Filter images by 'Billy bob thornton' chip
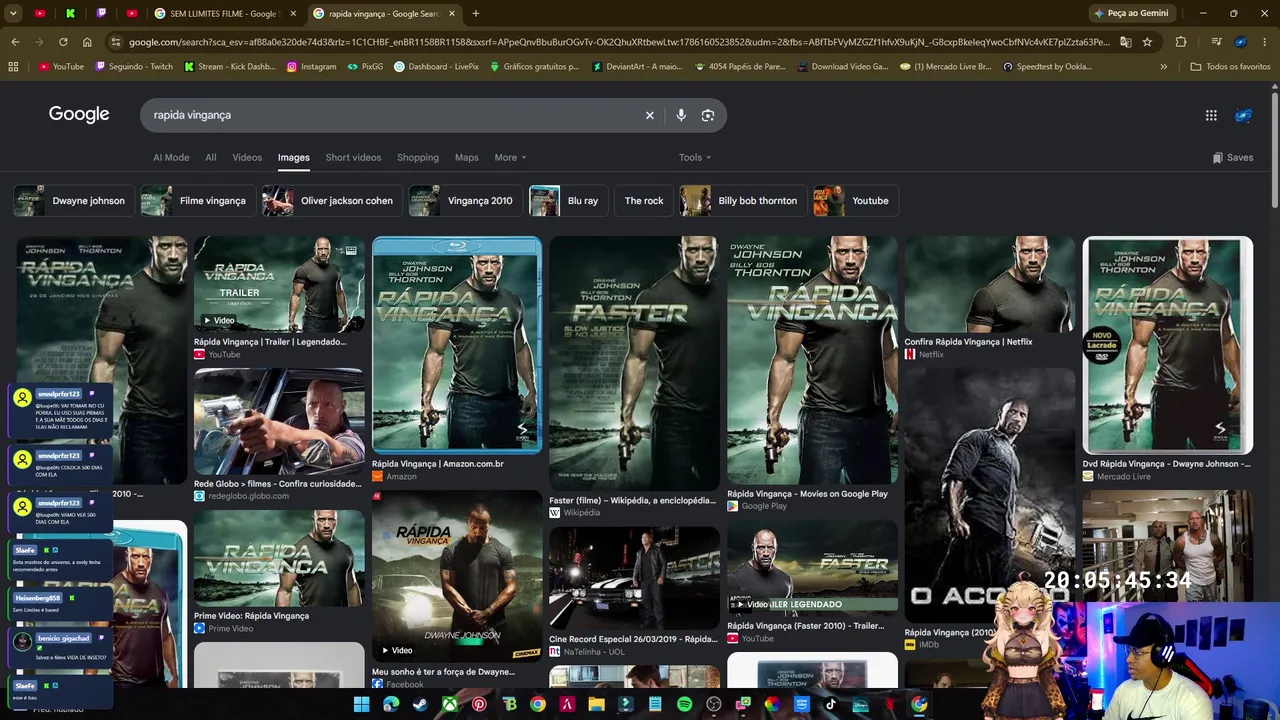 [743, 201]
